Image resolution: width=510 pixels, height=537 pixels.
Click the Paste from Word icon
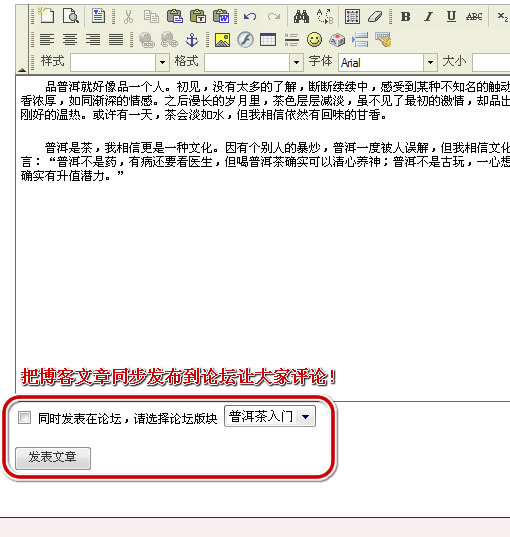coord(221,16)
